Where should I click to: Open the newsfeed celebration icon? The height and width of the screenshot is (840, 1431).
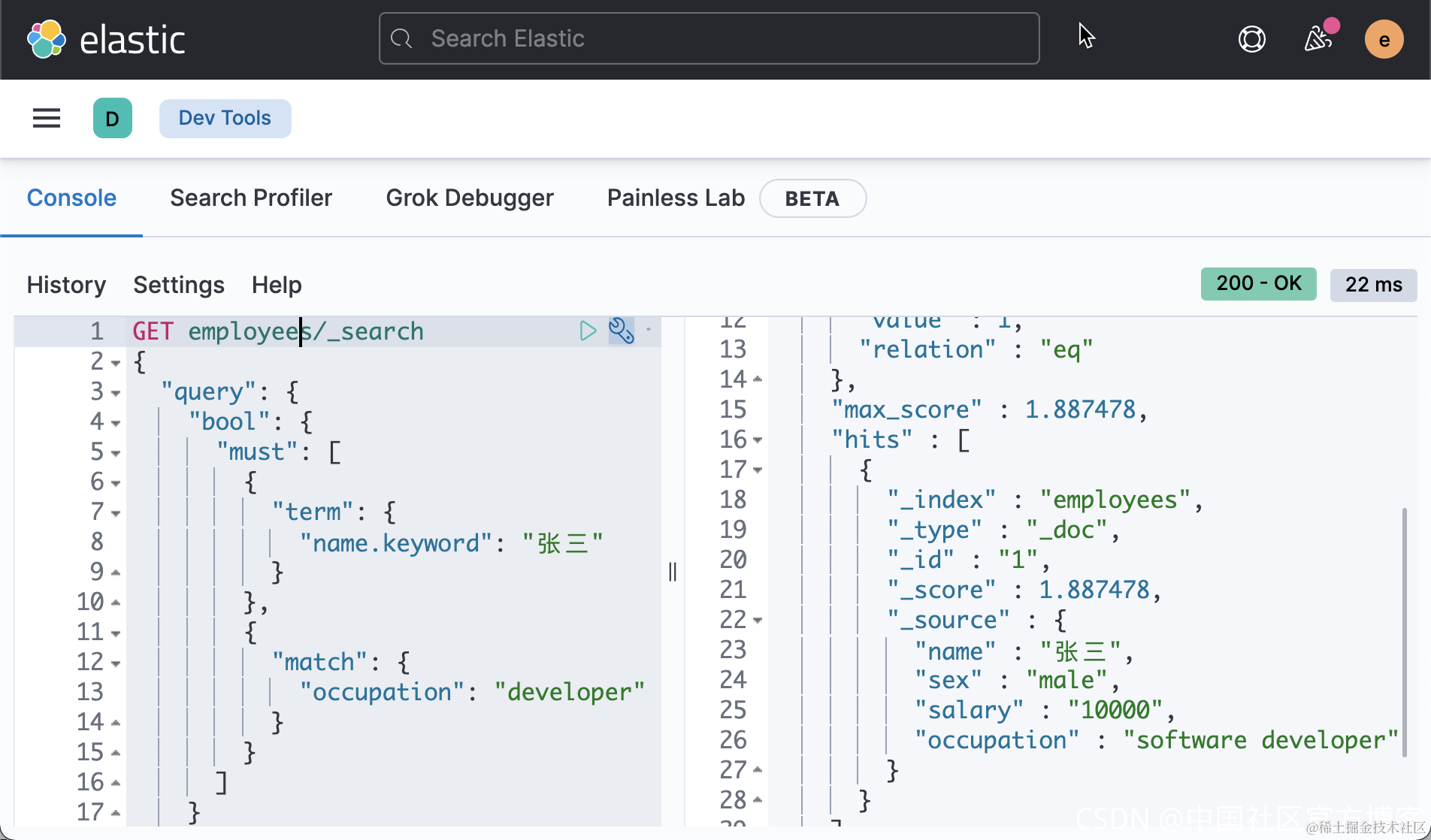[x=1318, y=39]
